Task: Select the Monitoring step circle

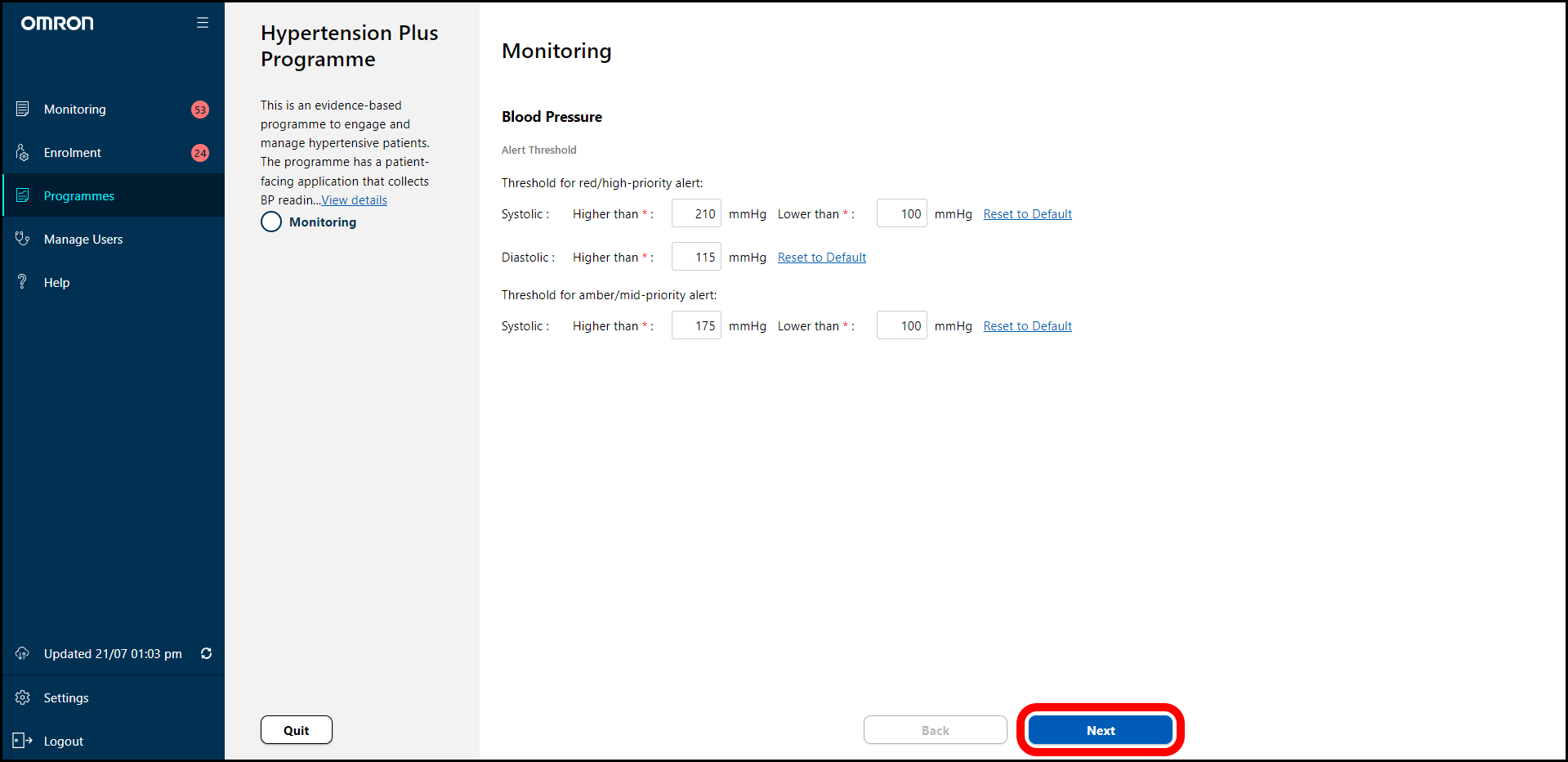Action: point(271,222)
